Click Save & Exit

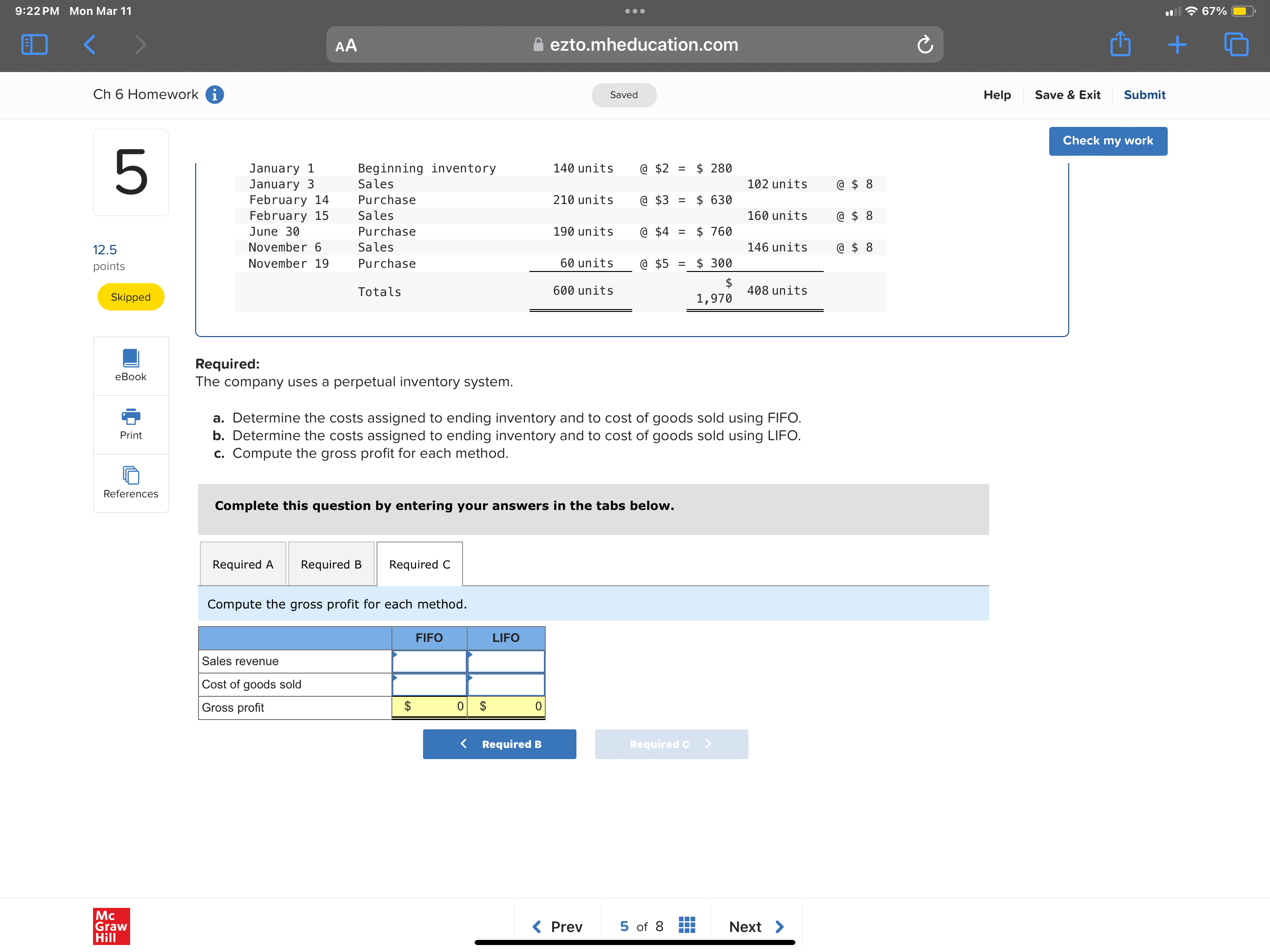[1067, 95]
